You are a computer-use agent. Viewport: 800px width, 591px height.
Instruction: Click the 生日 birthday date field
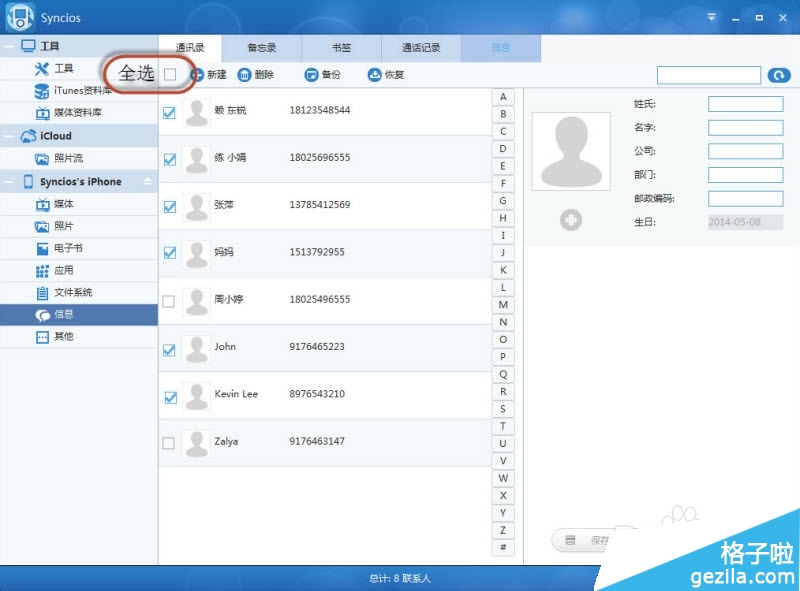(x=745, y=222)
